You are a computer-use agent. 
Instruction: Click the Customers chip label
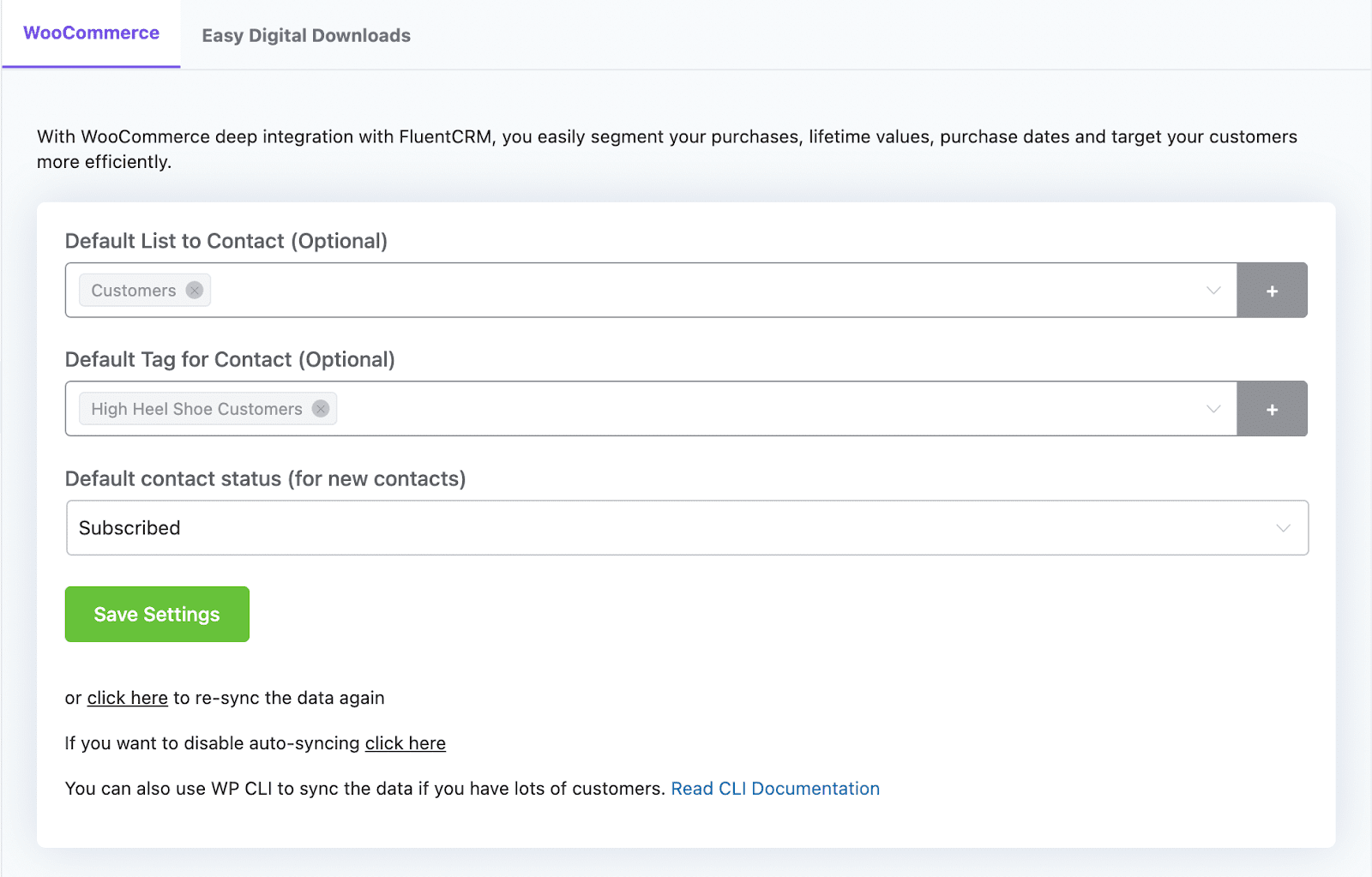click(x=134, y=291)
